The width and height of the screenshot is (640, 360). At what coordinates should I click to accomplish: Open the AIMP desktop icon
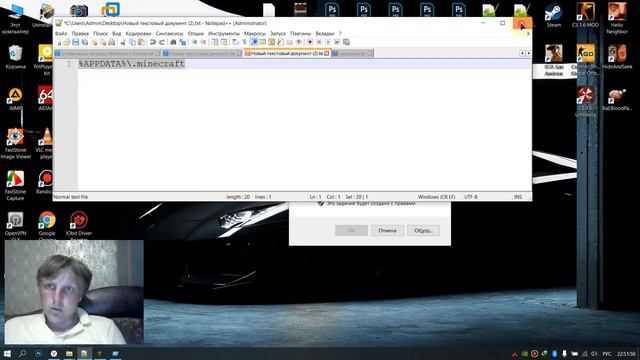[x=16, y=99]
